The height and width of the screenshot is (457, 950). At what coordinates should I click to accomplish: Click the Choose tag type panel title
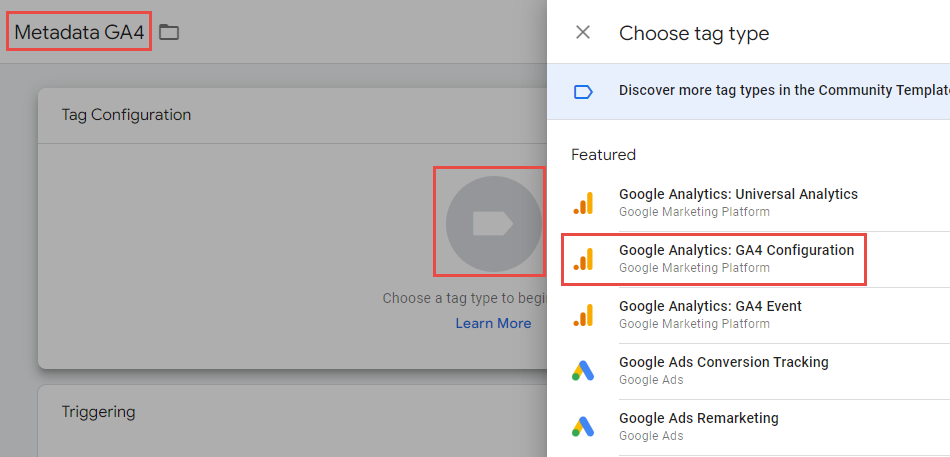(694, 33)
